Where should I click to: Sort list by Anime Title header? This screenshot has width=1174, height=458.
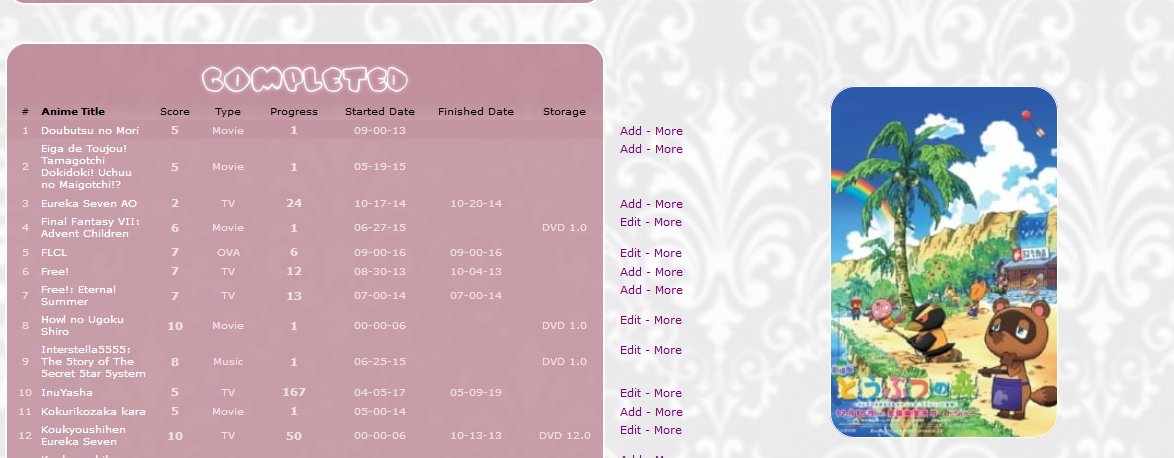tap(72, 111)
